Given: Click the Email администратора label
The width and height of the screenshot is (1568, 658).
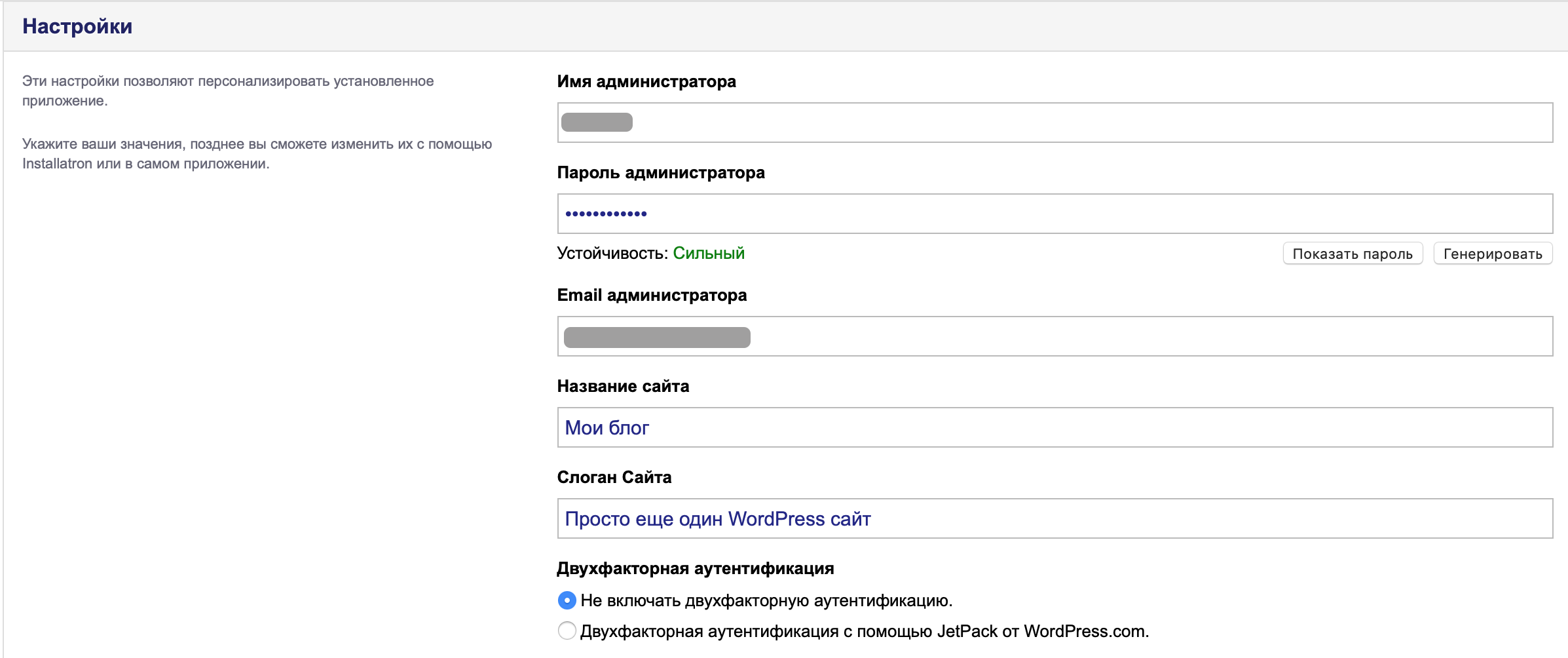Looking at the screenshot, I should (x=651, y=295).
